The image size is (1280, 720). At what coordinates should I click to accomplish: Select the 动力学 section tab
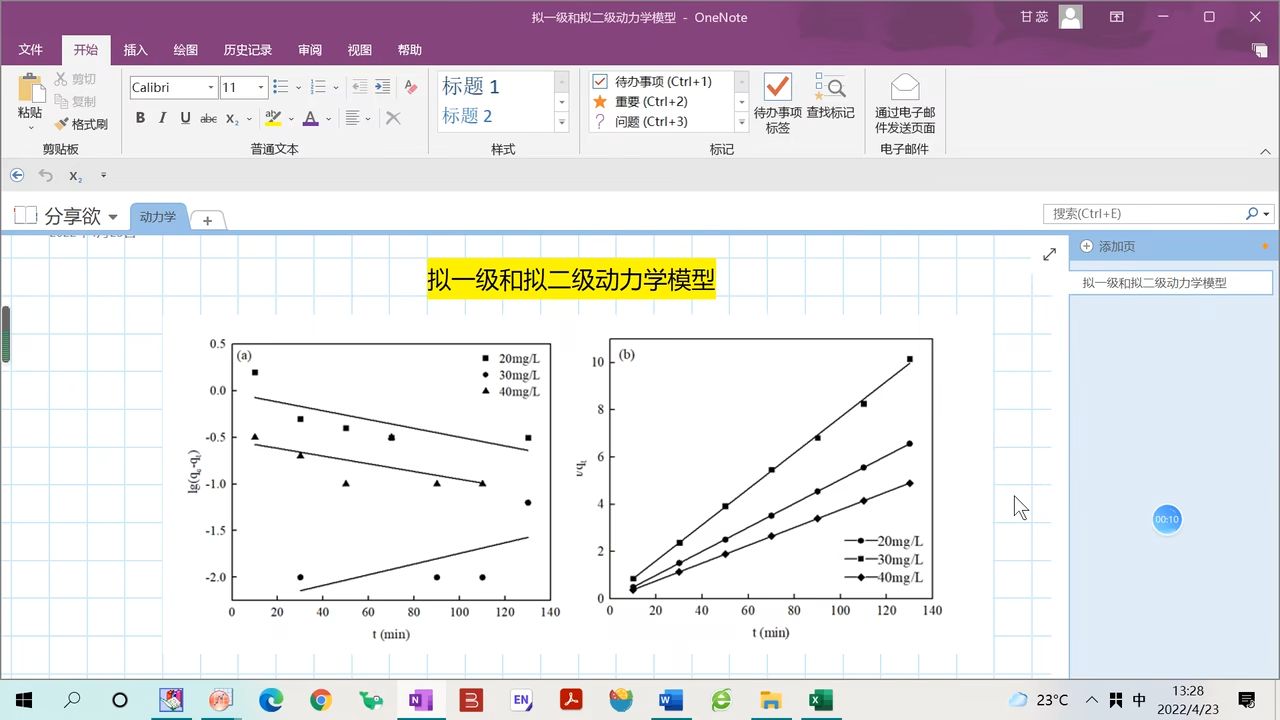tap(158, 217)
